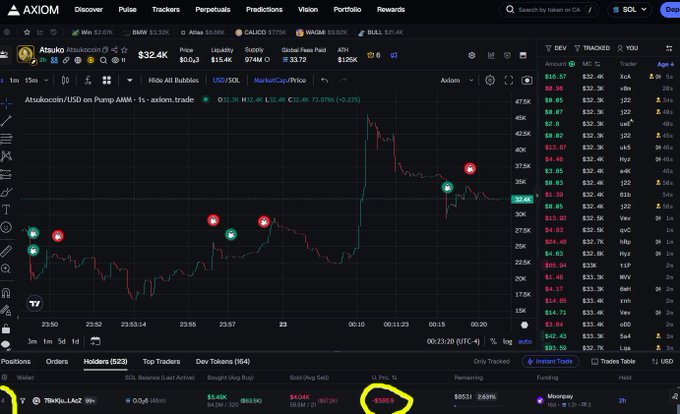Viewport: 680px width, 414px height.
Task: Click the watchlist star in the ticker bar
Action: pyautogui.click(x=27, y=33)
